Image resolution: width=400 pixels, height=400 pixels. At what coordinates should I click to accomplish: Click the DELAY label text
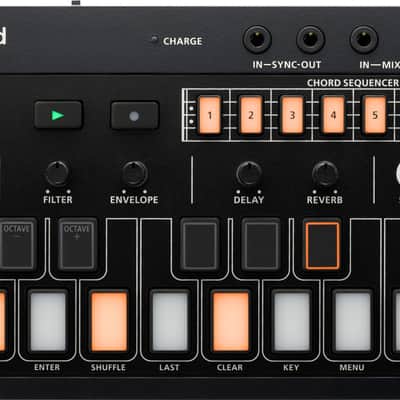(249, 200)
